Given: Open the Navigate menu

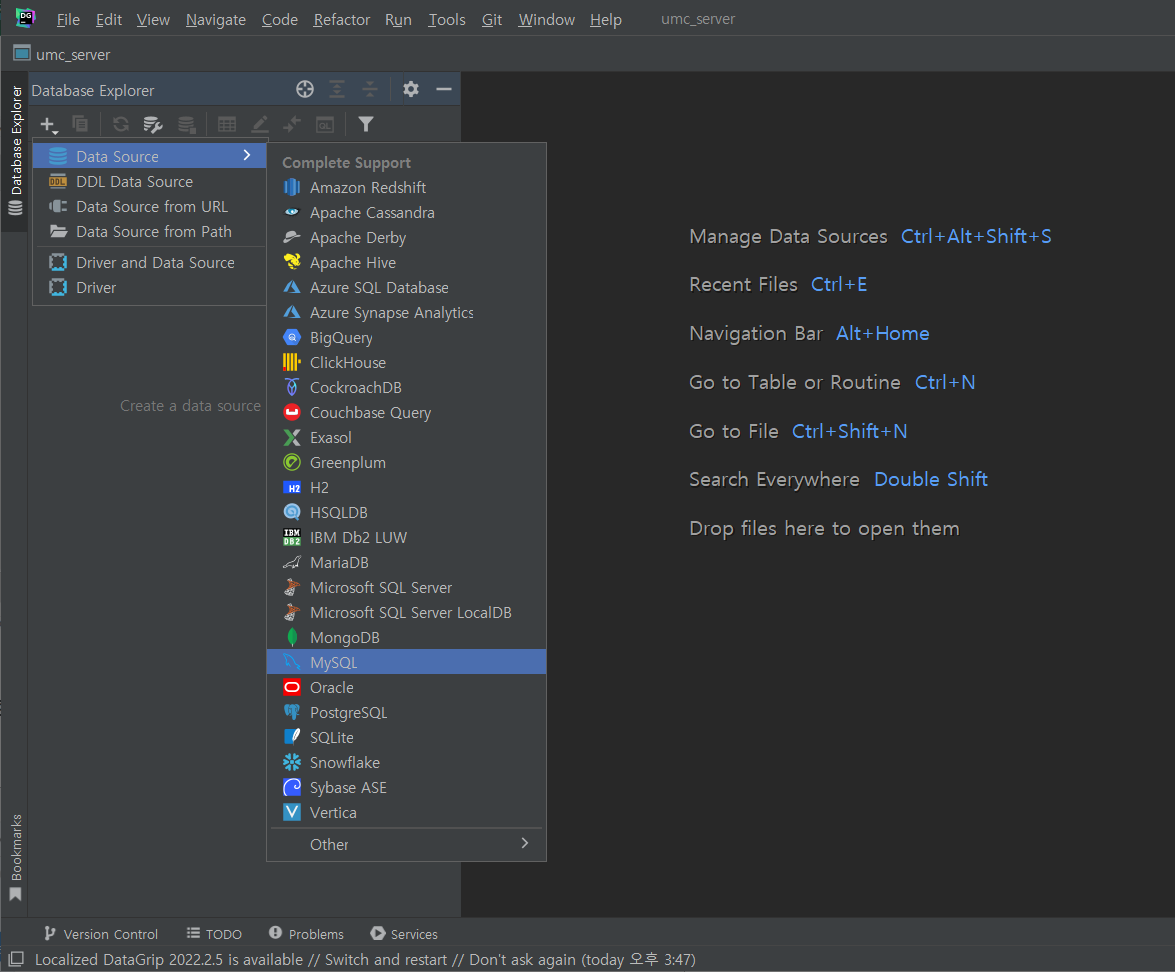Looking at the screenshot, I should click(x=216, y=19).
